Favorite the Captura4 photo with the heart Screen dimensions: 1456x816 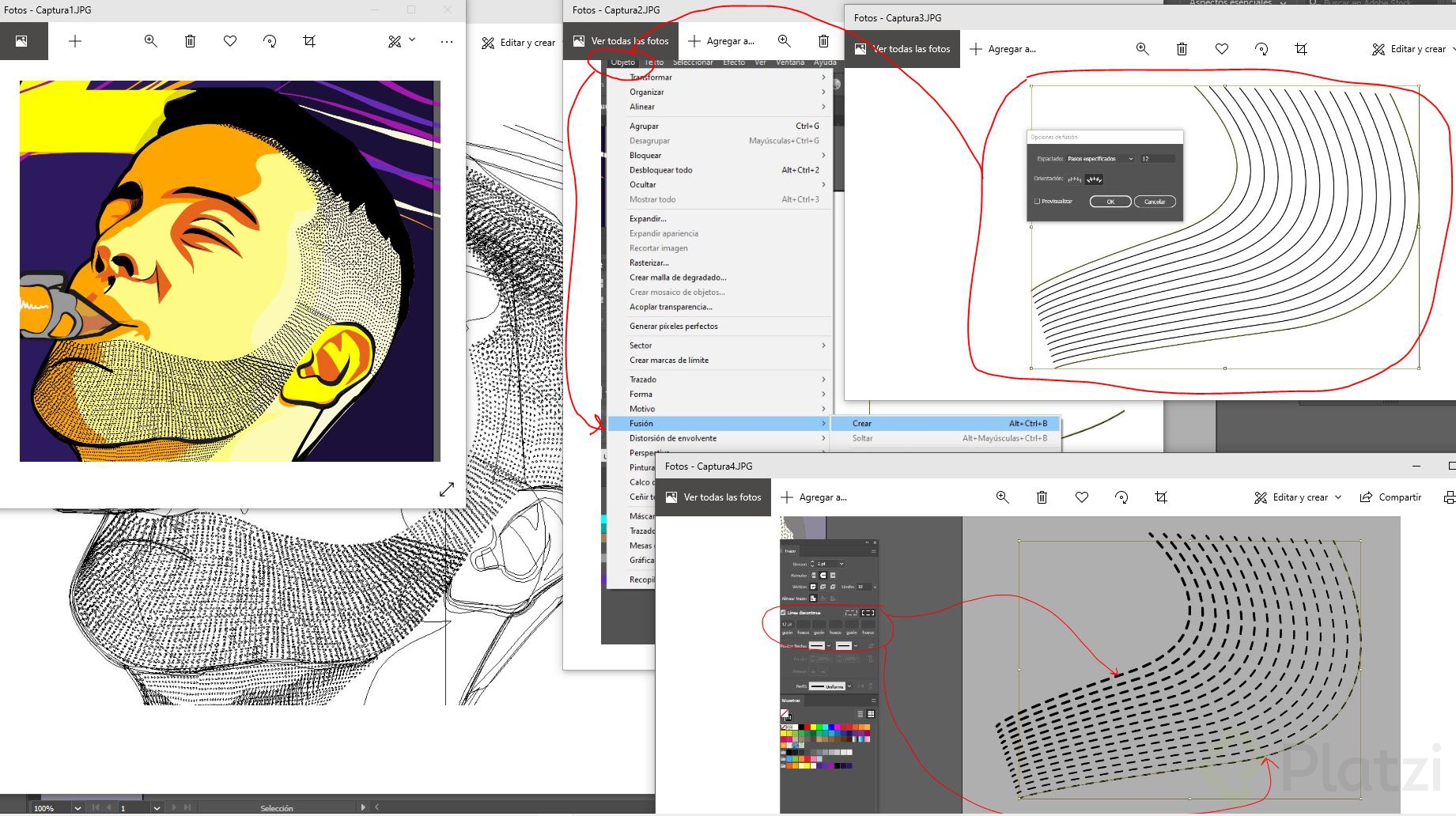[1082, 497]
